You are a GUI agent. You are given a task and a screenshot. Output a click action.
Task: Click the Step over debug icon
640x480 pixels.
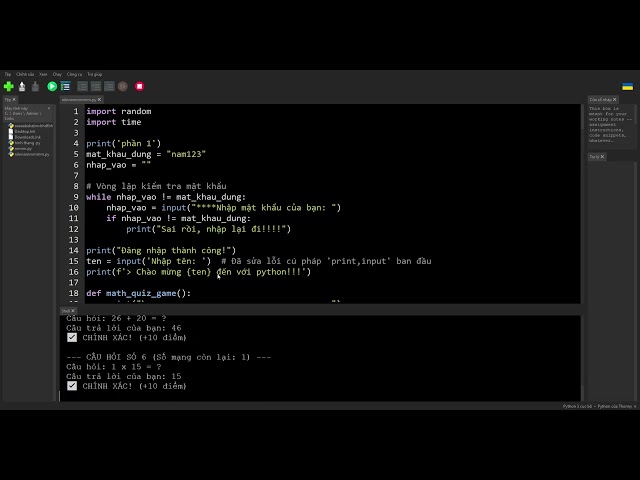pyautogui.click(x=82, y=87)
